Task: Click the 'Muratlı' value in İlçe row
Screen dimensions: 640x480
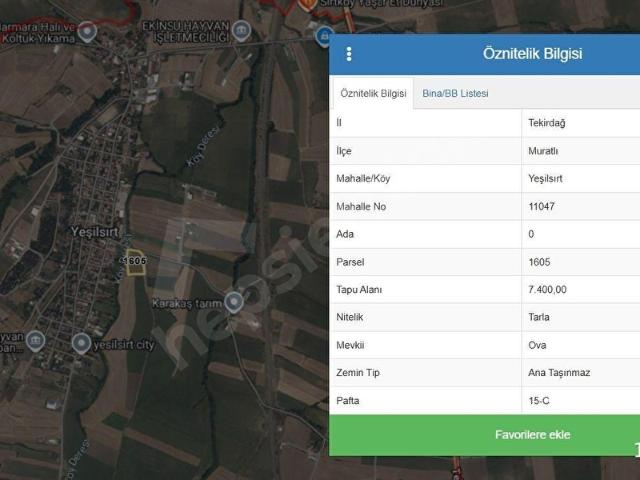Action: (543, 151)
